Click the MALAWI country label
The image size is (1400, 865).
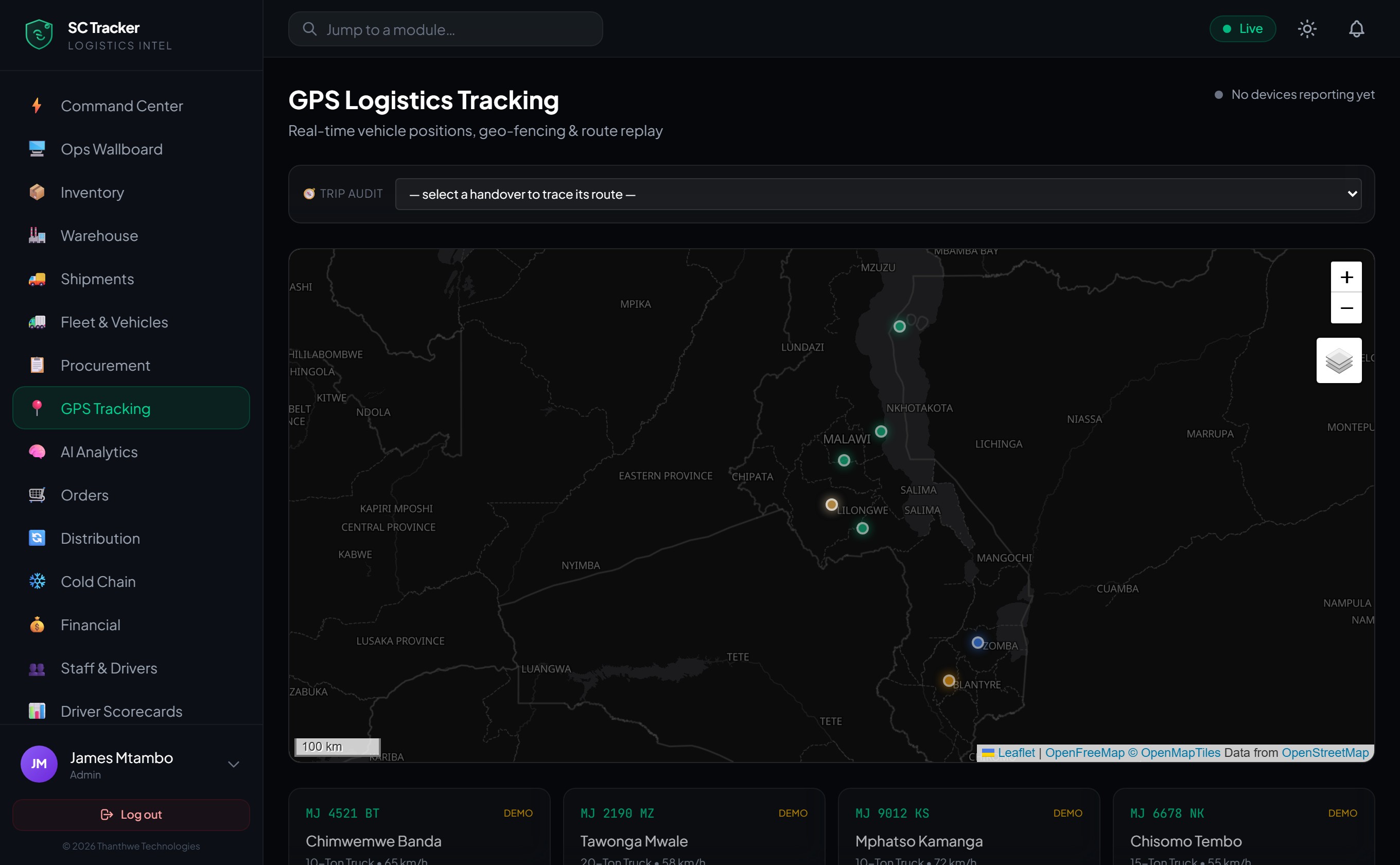point(846,439)
